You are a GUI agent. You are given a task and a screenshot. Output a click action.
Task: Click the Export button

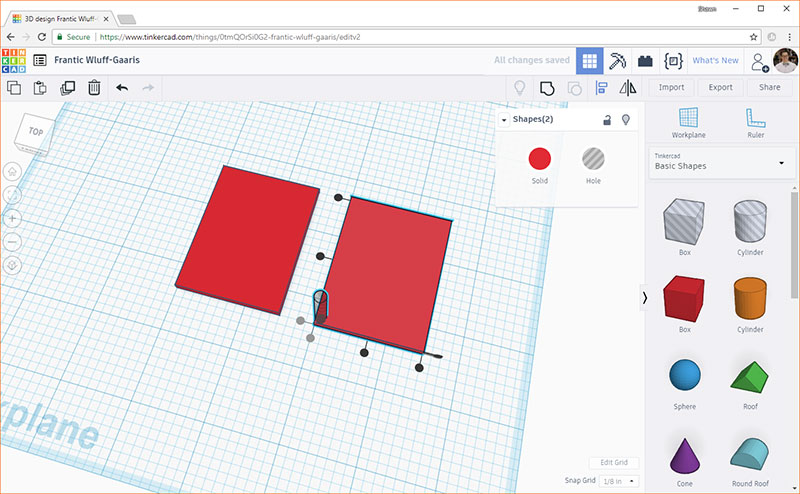pyautogui.click(x=720, y=88)
